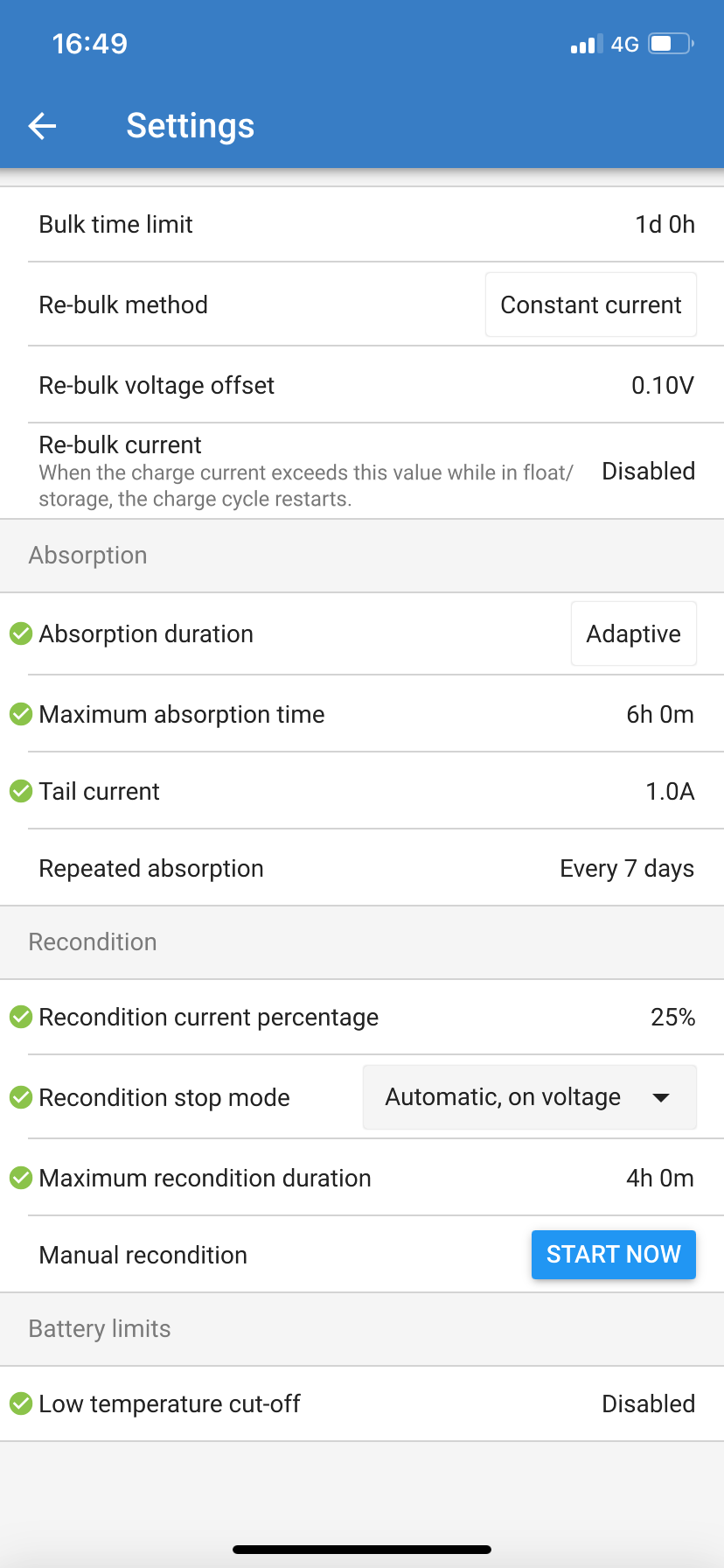The width and height of the screenshot is (724, 1568).
Task: Expand the Recondition stop mode dropdown
Action: [x=529, y=1097]
